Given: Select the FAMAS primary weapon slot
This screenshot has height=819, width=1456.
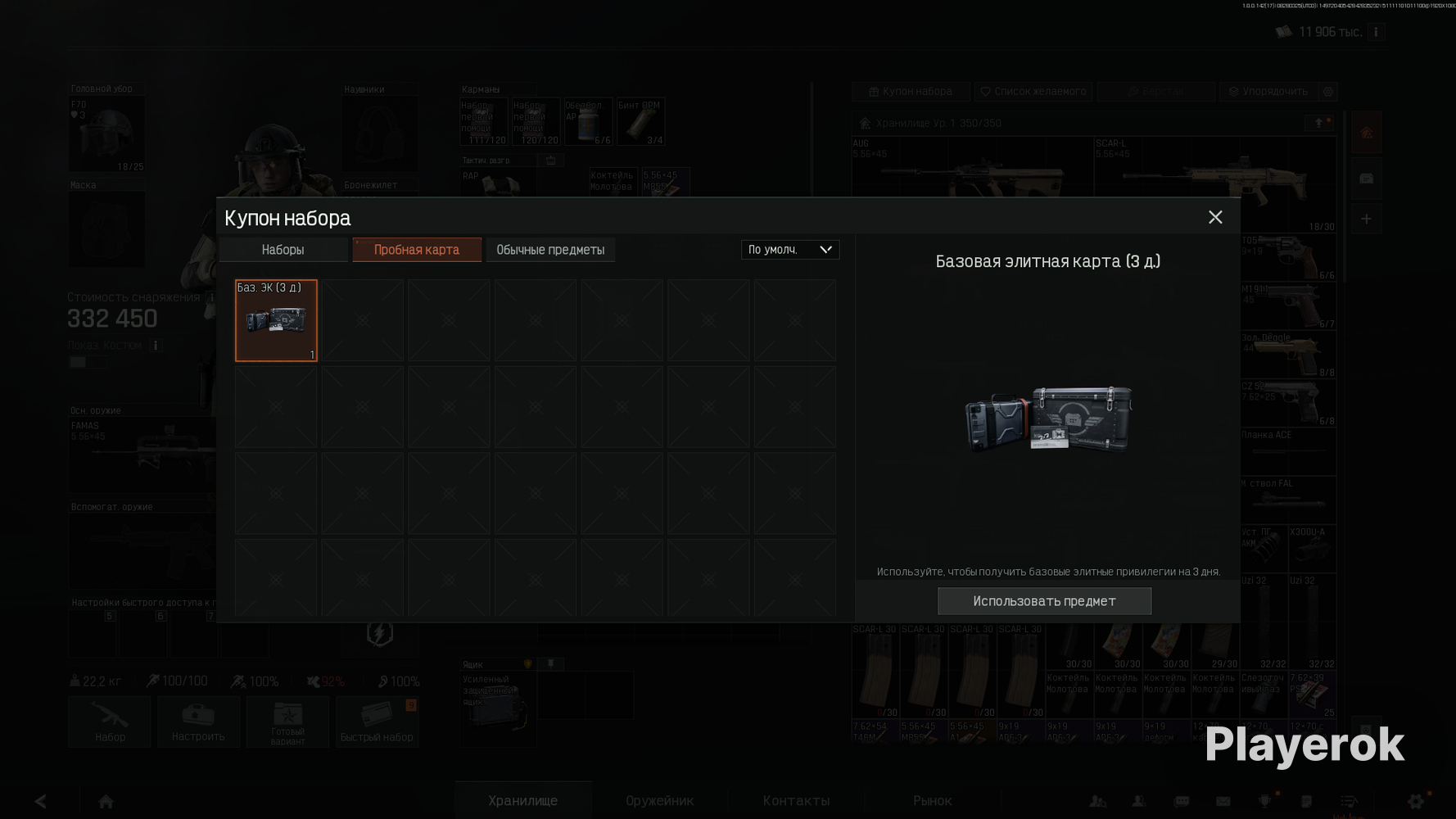Looking at the screenshot, I should 142,455.
